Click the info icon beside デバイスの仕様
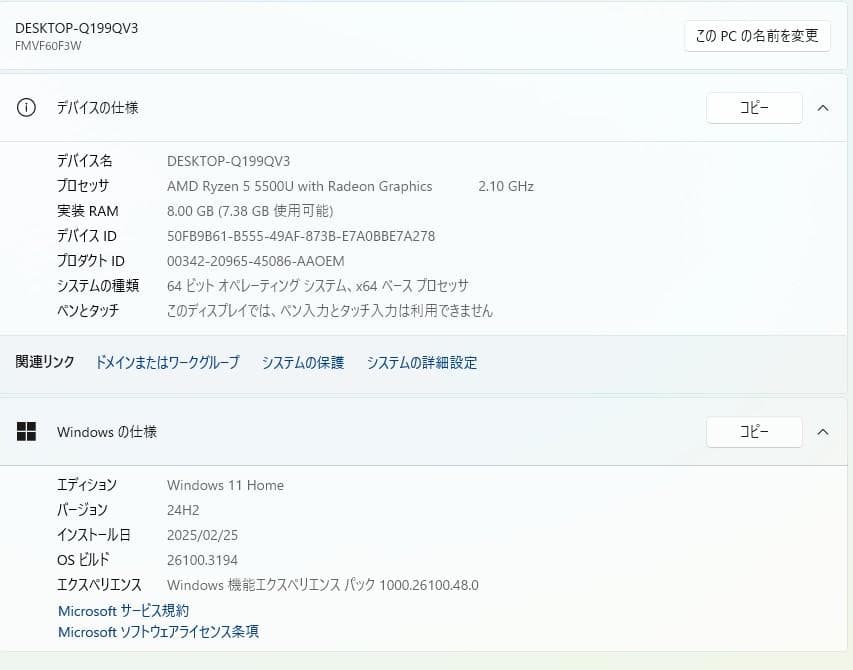The width and height of the screenshot is (853, 670). 26,108
